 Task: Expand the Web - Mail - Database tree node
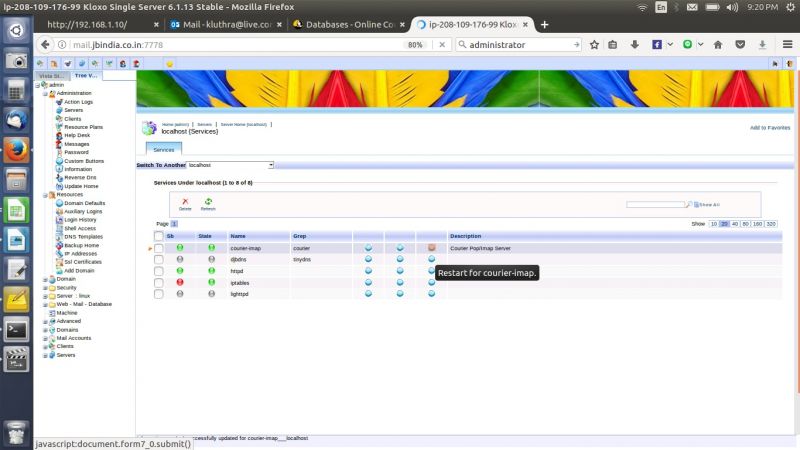(x=45, y=305)
